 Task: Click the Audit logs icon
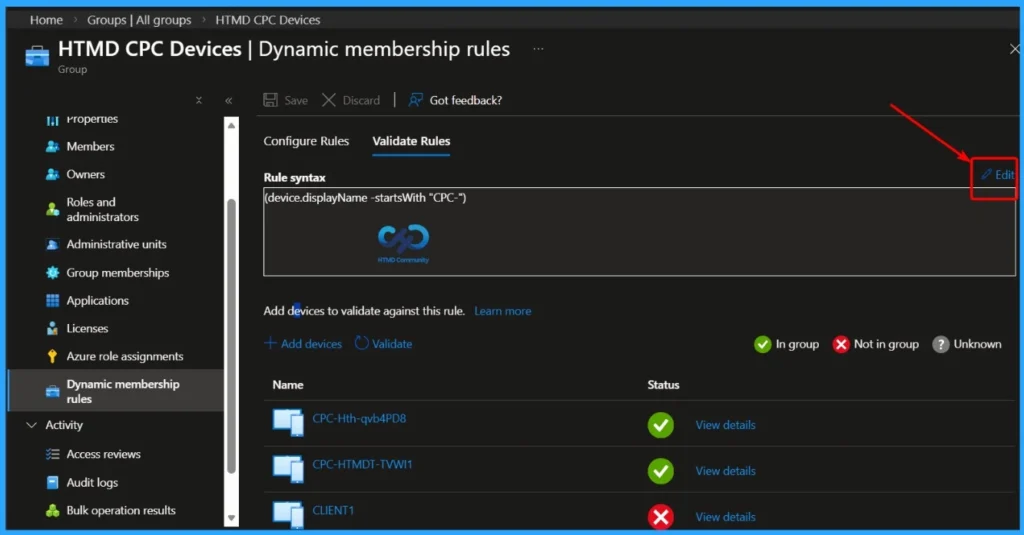click(x=52, y=482)
